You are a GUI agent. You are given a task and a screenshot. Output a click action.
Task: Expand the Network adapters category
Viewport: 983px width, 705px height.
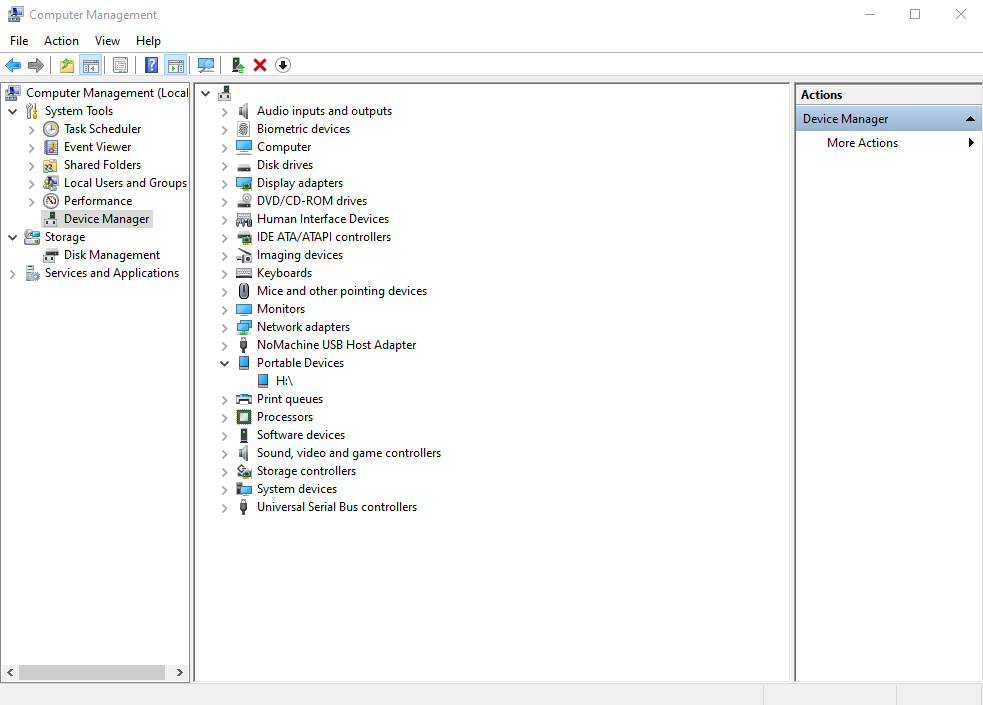224,326
